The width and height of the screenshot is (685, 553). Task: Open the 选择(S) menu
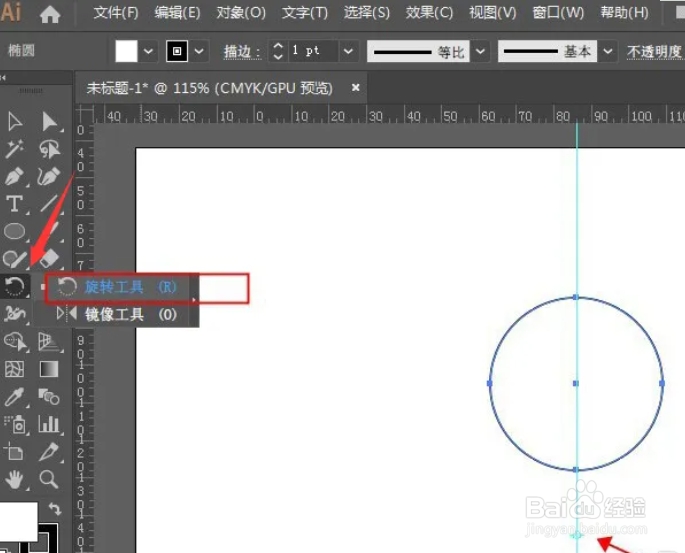[x=367, y=13]
